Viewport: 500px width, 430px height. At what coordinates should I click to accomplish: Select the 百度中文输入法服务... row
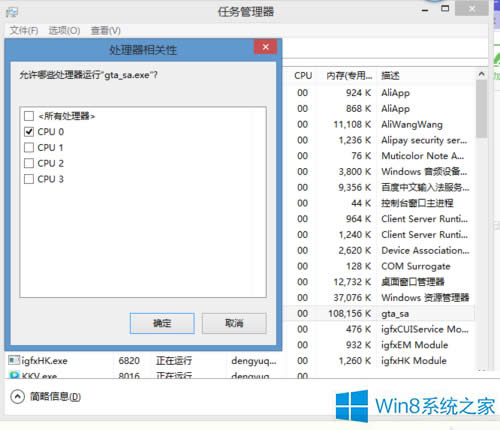pos(379,187)
